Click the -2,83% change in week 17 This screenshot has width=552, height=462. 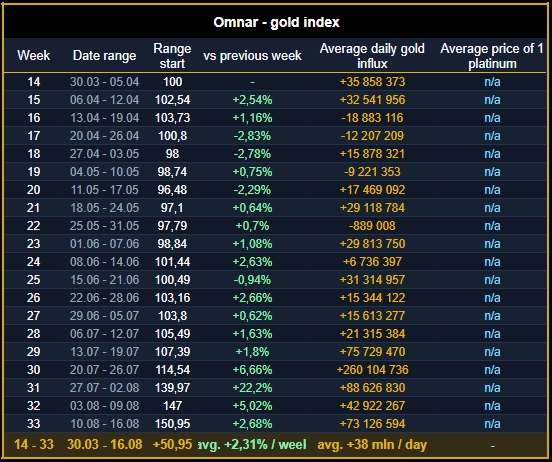coord(252,136)
